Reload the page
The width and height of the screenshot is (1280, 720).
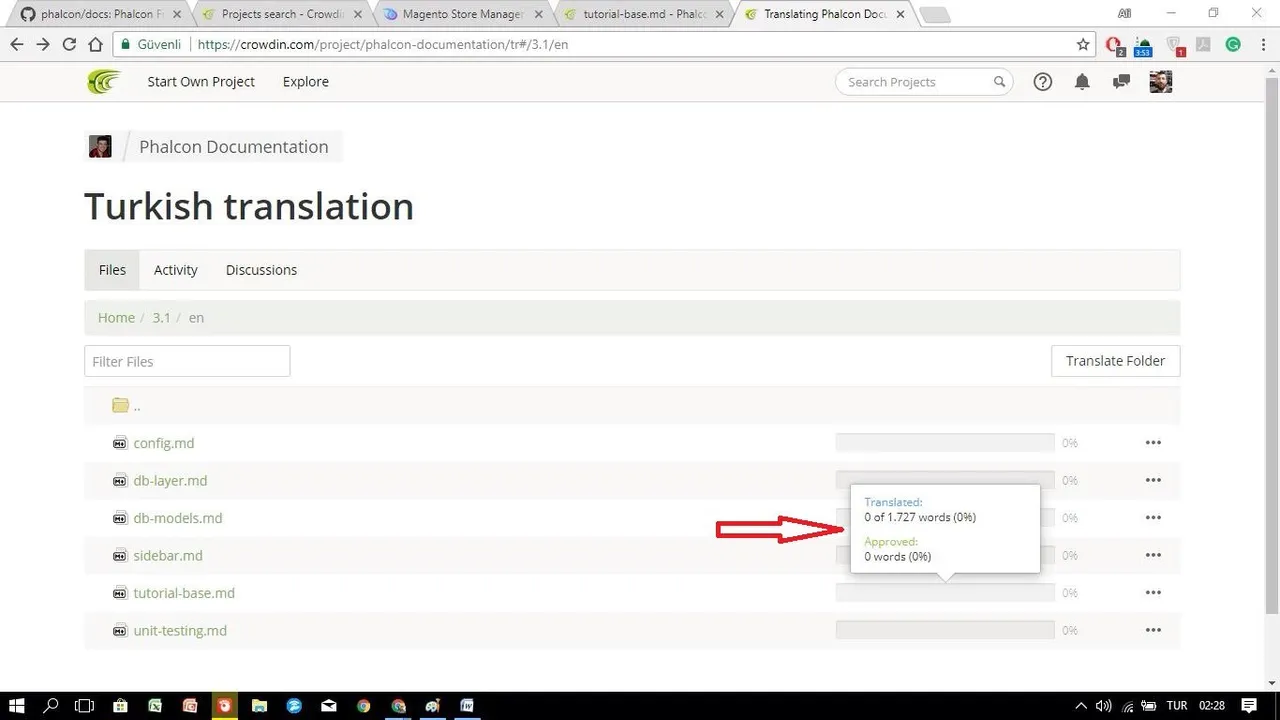click(x=69, y=44)
